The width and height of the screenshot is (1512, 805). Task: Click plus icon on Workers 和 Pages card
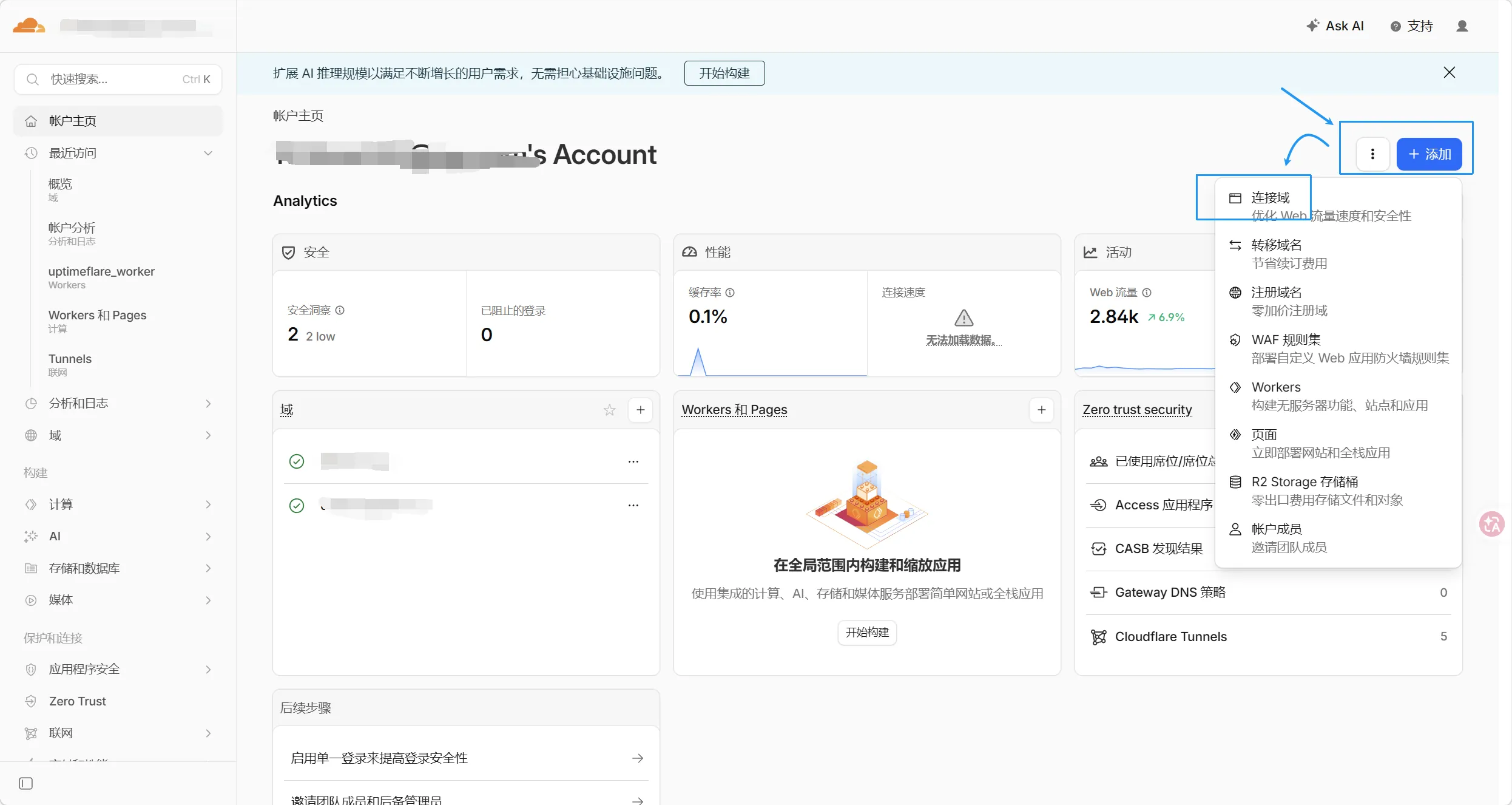tap(1041, 410)
